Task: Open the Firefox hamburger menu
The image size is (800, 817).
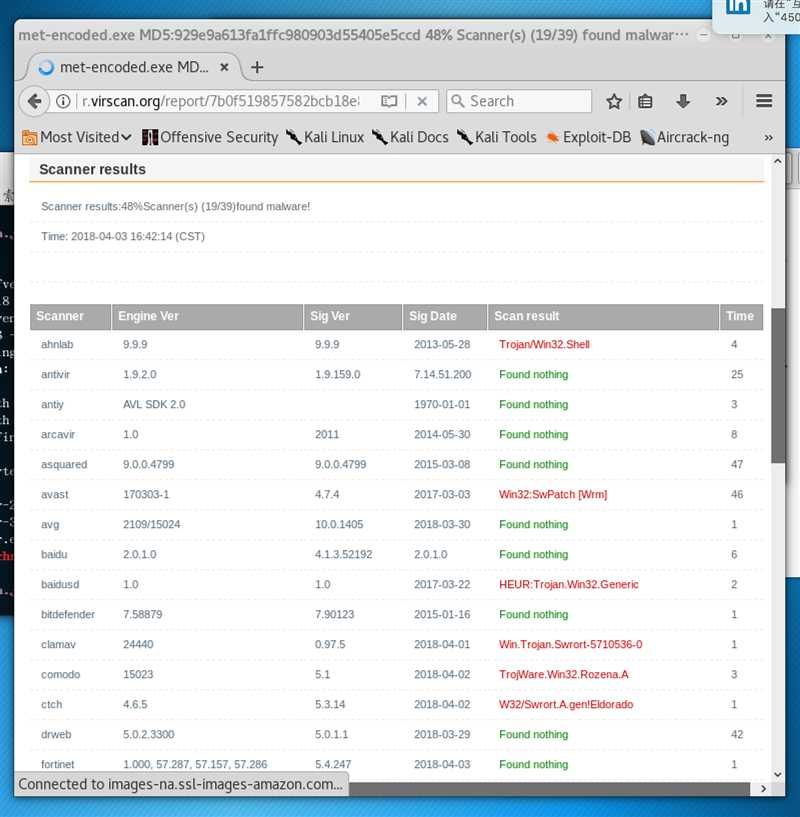Action: (x=764, y=101)
